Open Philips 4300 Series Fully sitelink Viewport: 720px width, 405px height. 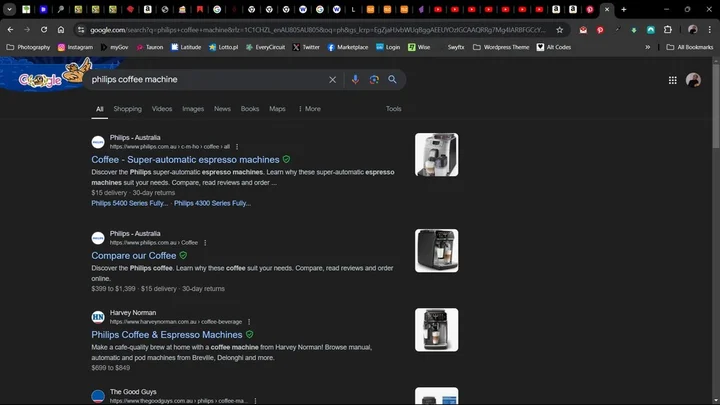(213, 203)
